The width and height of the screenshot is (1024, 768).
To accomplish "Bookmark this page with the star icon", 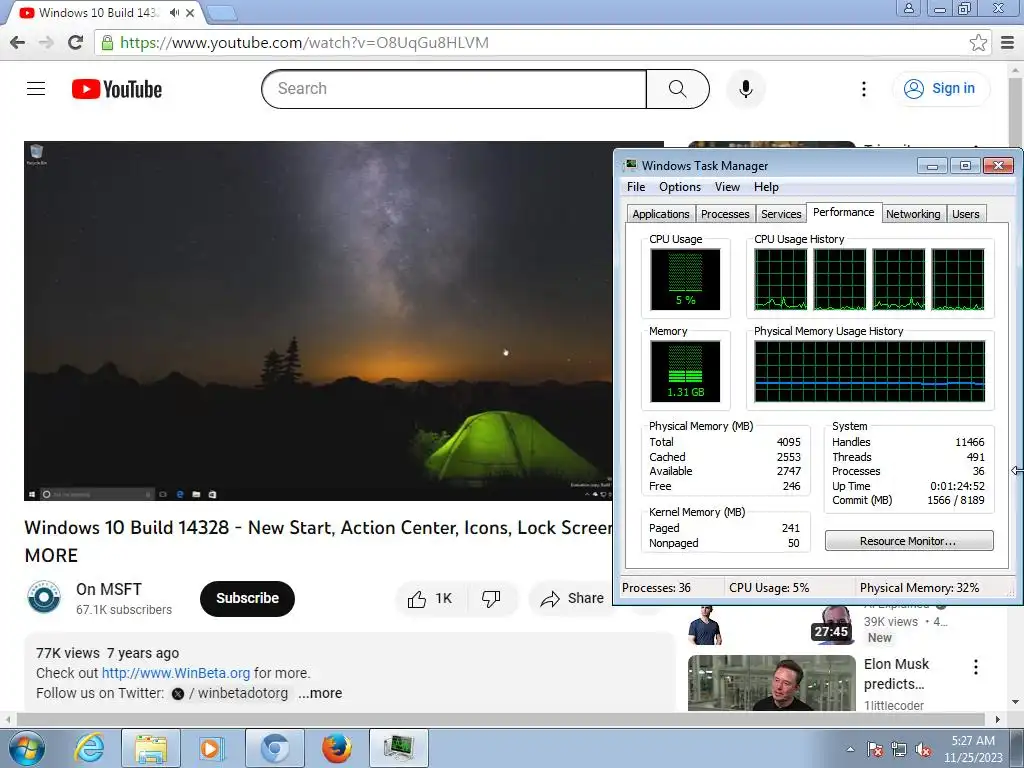I will (x=978, y=42).
